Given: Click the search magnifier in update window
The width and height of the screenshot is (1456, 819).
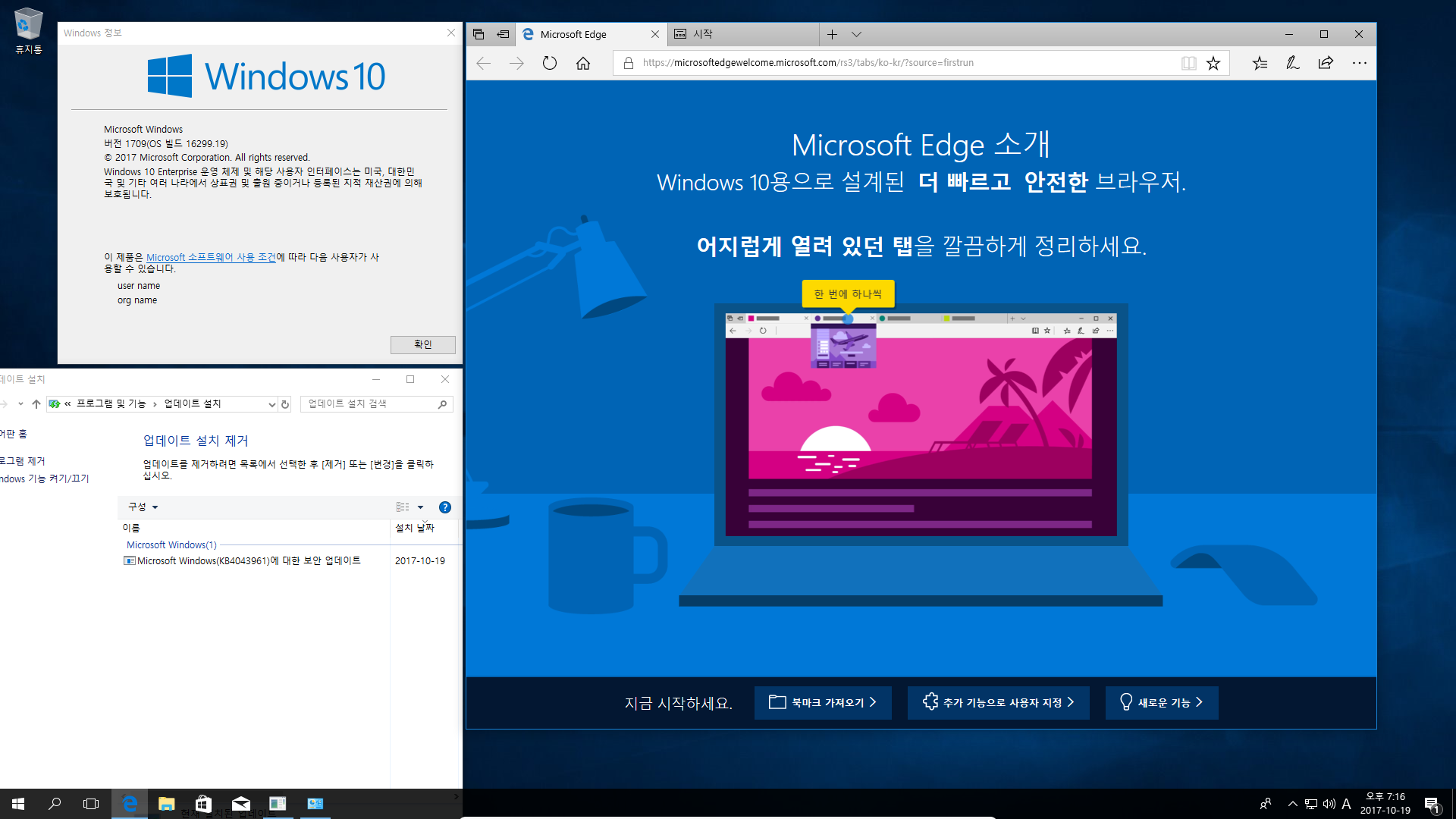Looking at the screenshot, I should point(442,404).
